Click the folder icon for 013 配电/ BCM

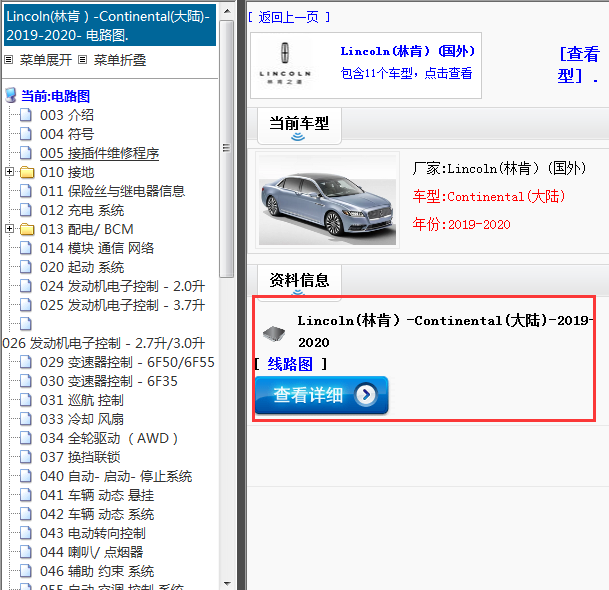tap(27, 229)
